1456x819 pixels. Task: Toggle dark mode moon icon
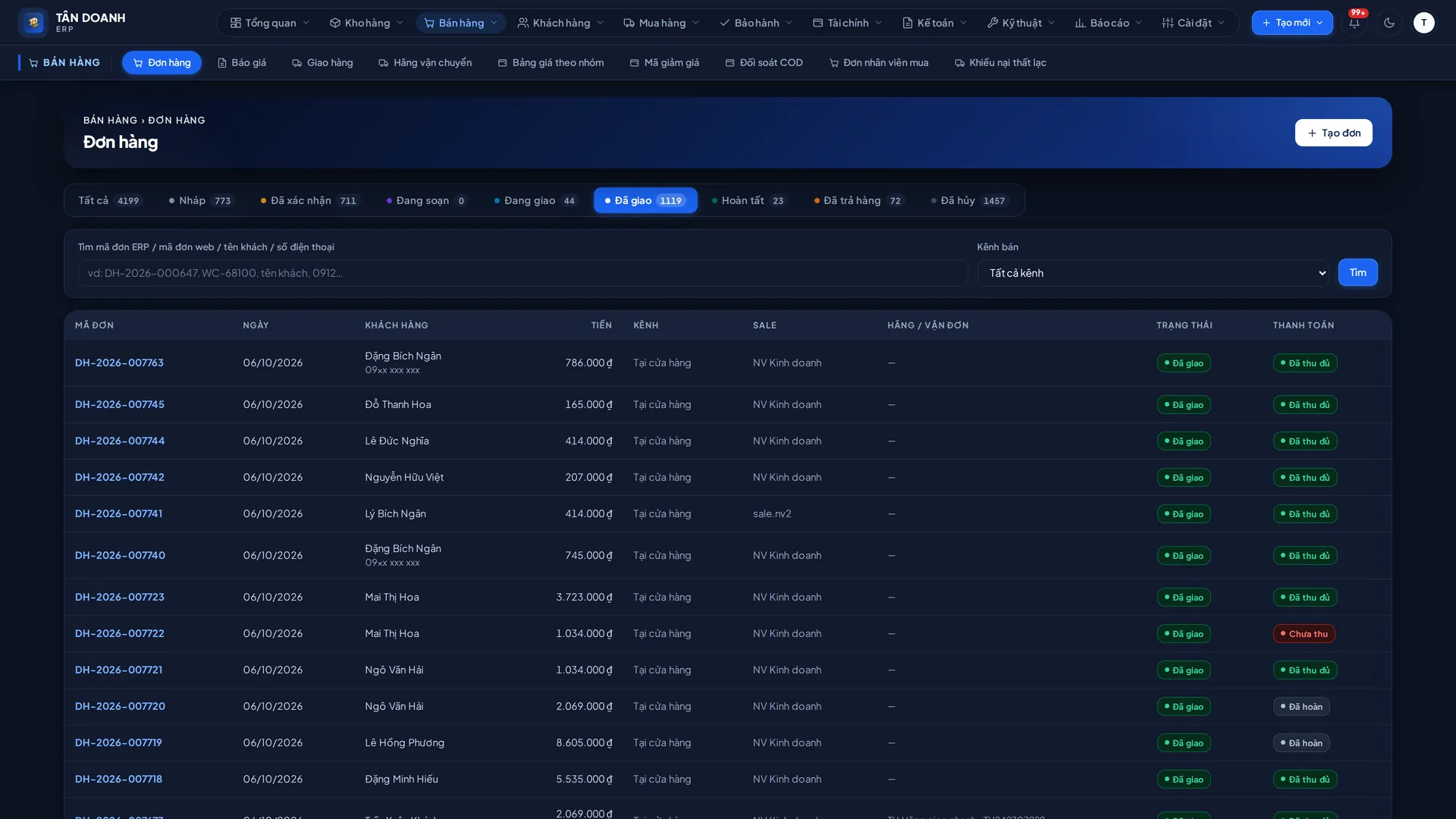pos(1389,23)
